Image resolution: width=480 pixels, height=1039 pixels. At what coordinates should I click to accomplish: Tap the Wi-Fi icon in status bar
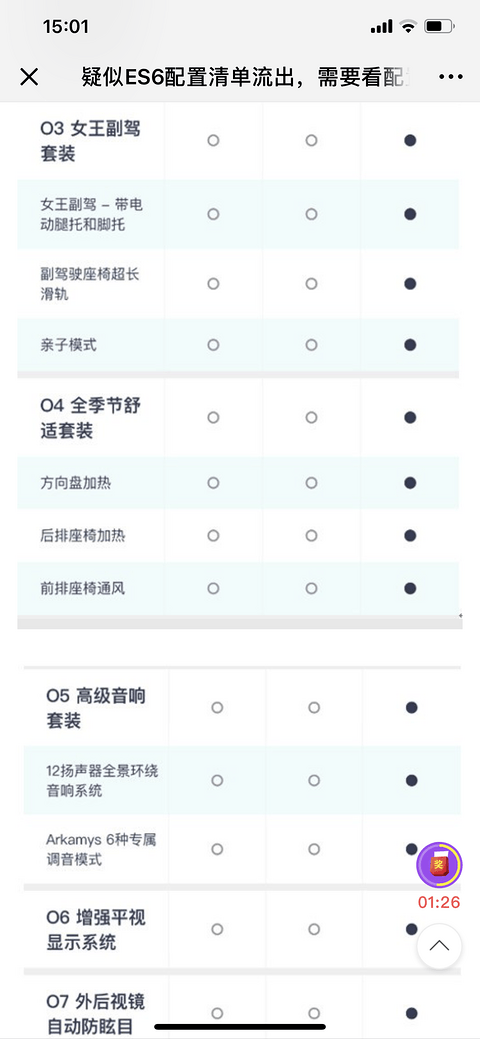point(407,27)
